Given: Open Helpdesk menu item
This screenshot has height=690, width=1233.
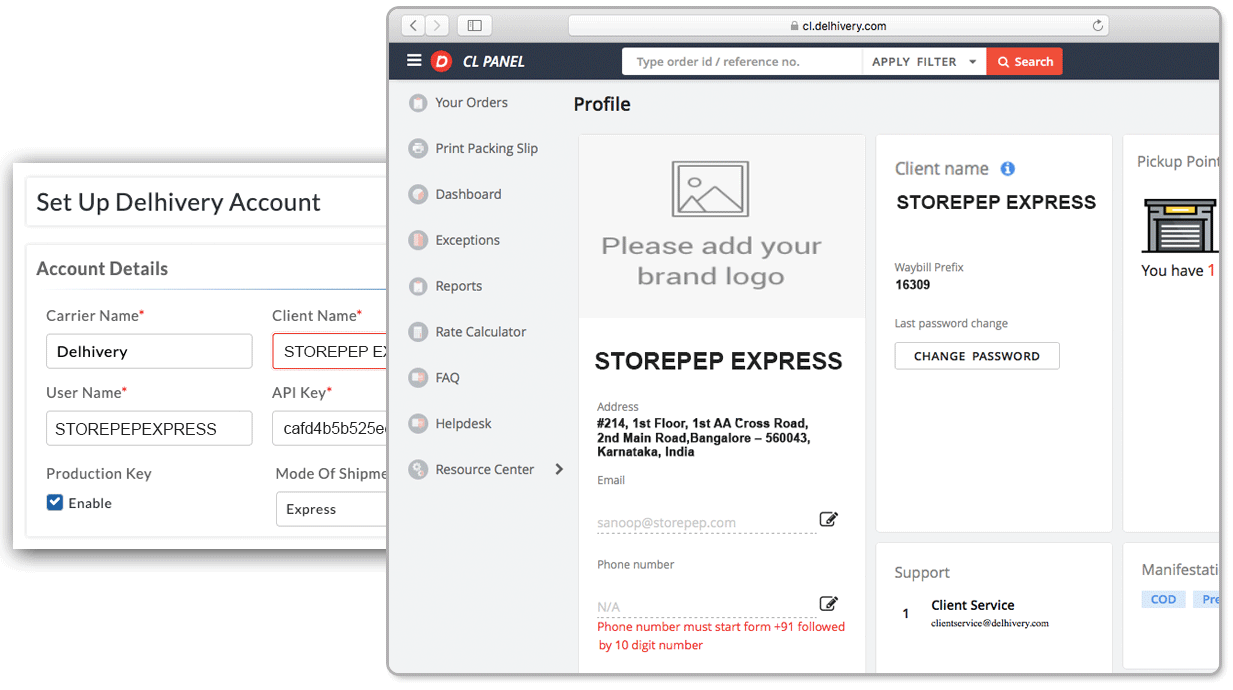Looking at the screenshot, I should click(463, 424).
